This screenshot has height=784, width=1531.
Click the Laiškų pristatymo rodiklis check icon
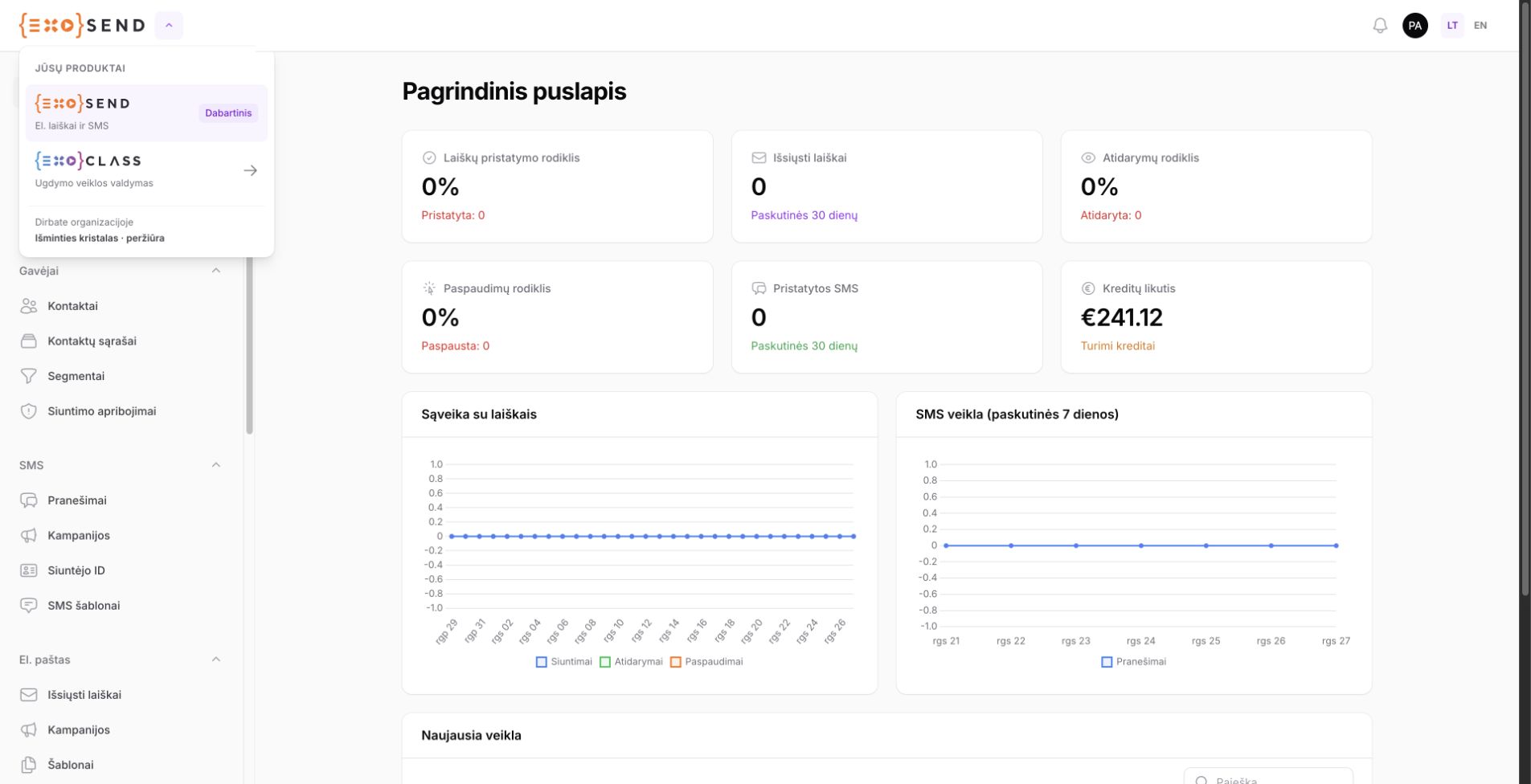click(x=429, y=158)
